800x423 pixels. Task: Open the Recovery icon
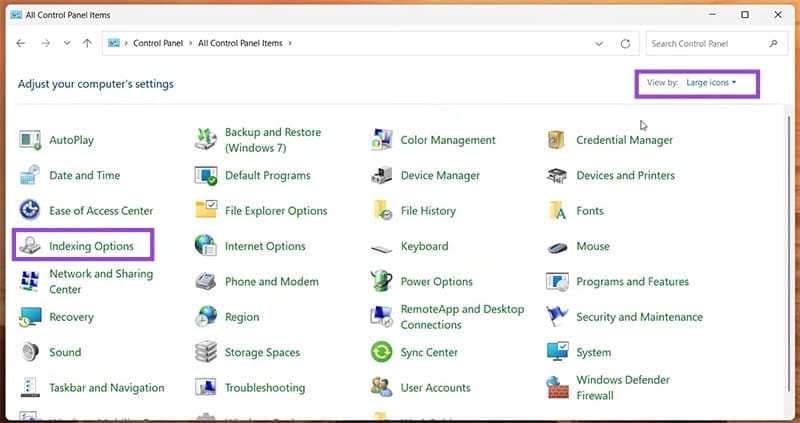tap(30, 316)
